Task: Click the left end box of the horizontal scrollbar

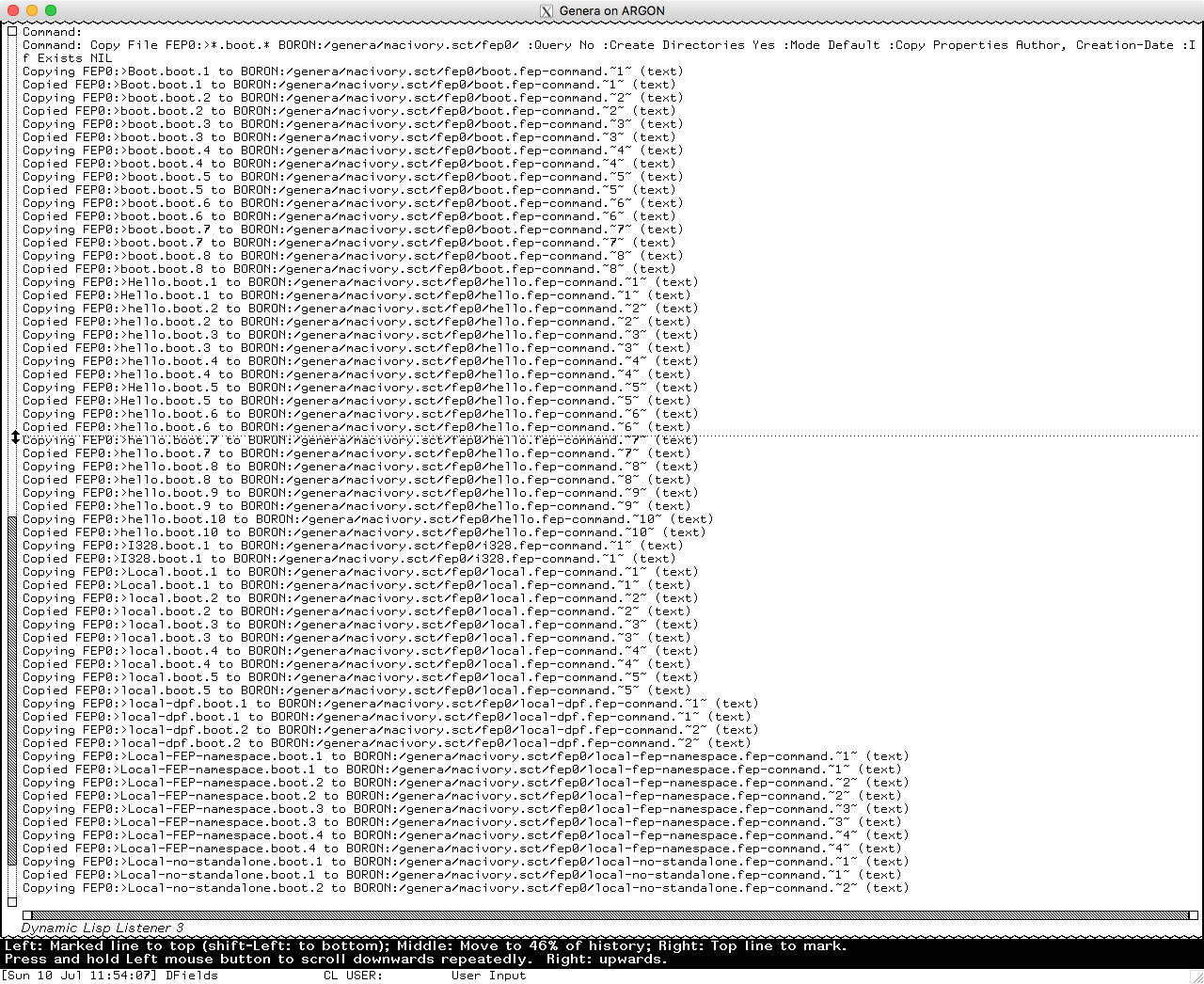Action: [27, 914]
